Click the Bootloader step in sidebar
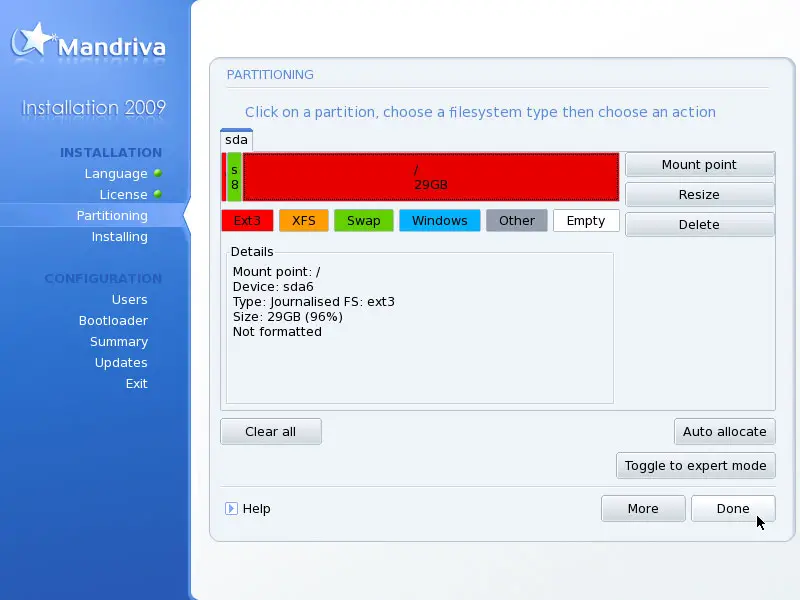The image size is (800, 600). [x=113, y=320]
